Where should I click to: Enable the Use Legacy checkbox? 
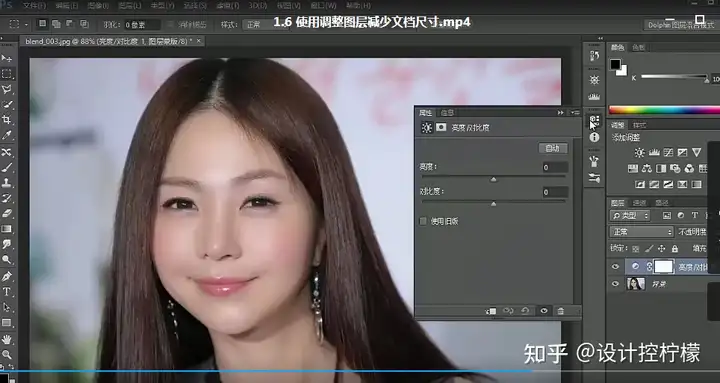click(423, 221)
